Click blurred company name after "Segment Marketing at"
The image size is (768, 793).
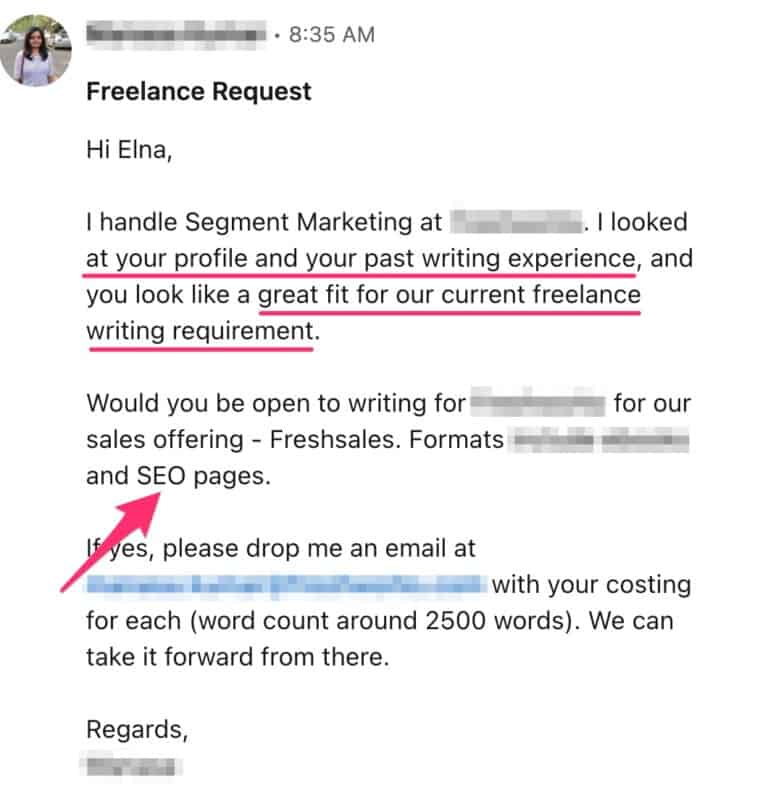[516, 222]
